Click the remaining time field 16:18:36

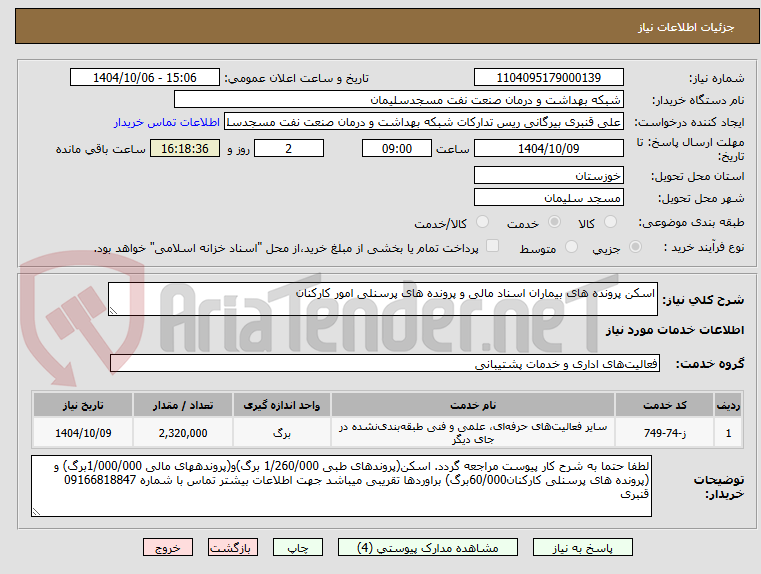click(184, 148)
